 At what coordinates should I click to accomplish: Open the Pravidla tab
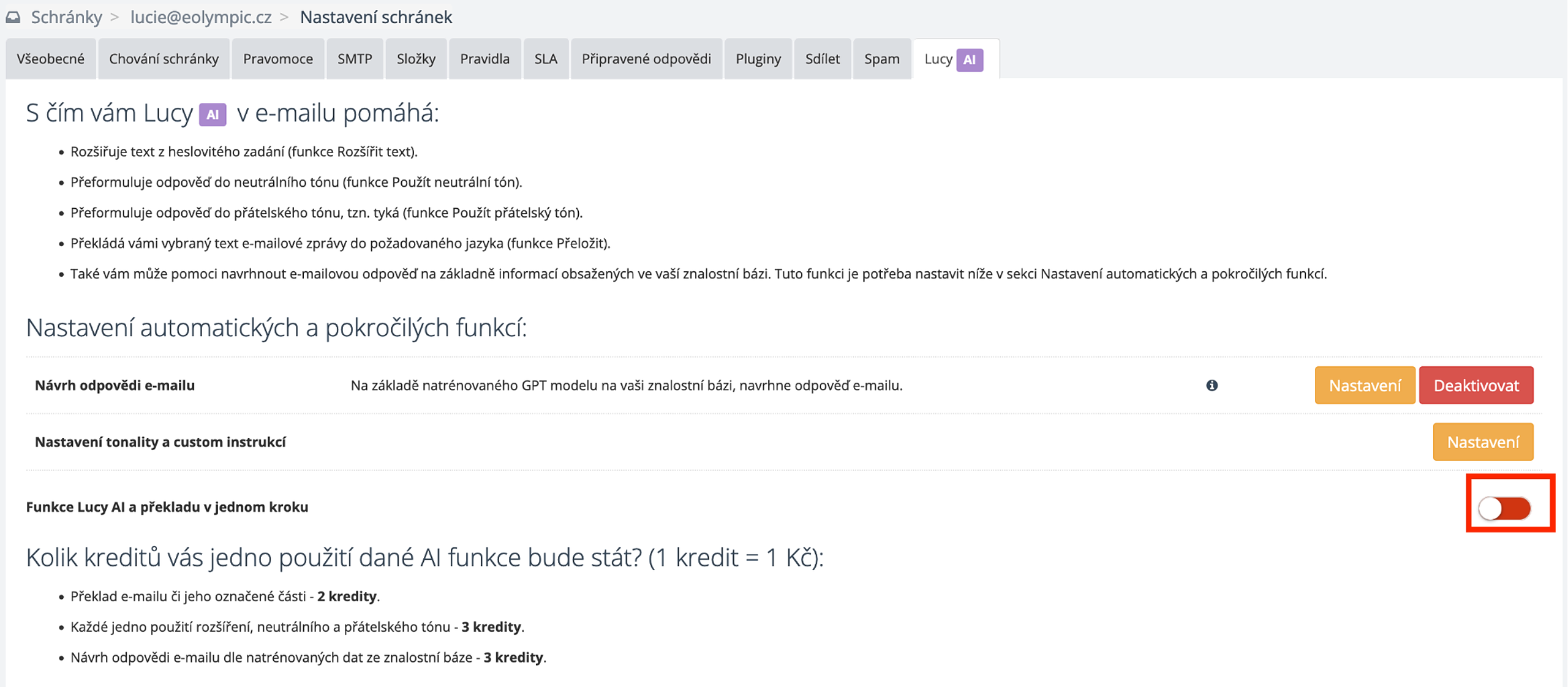484,59
